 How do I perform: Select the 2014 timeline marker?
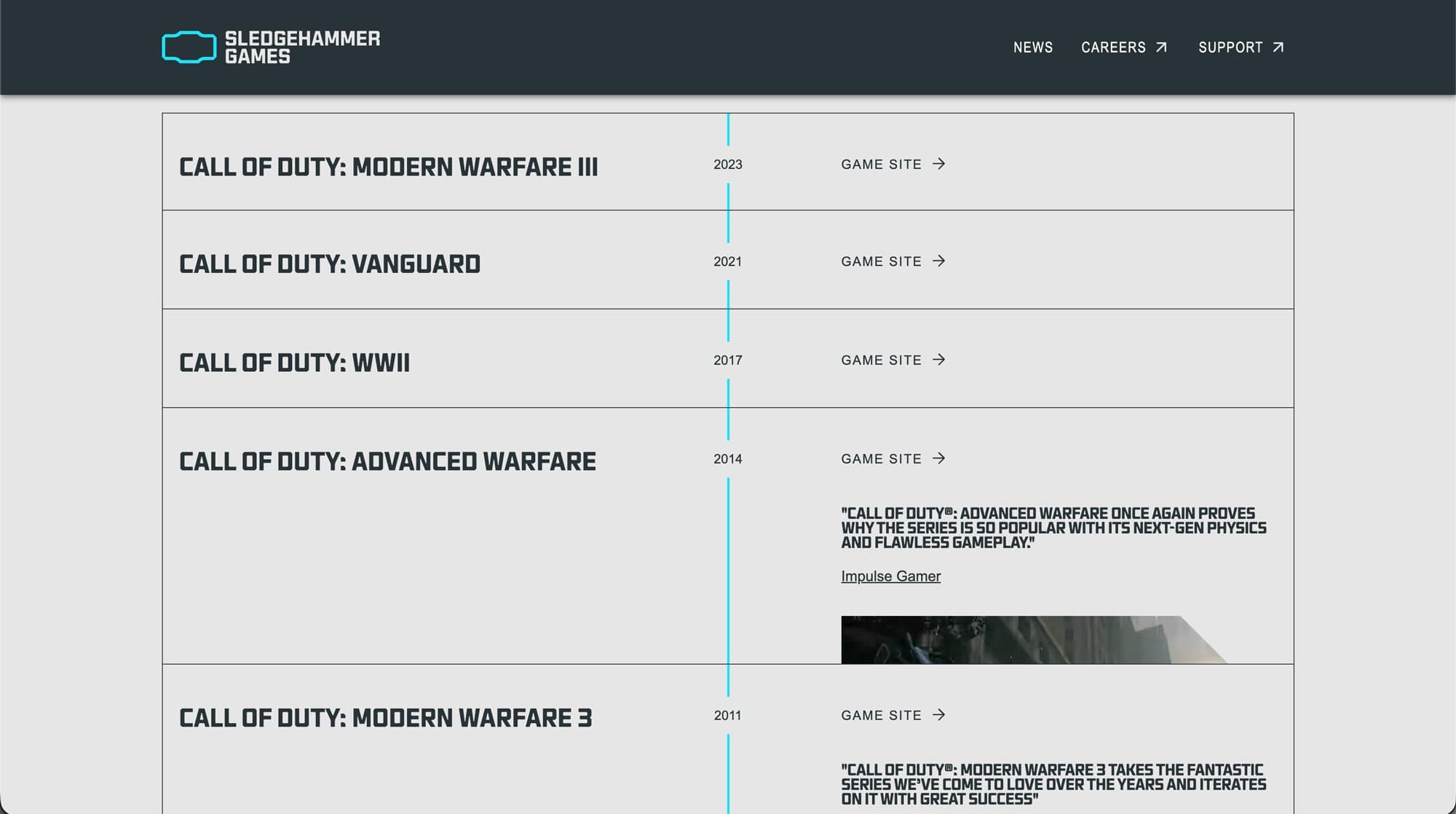(x=727, y=459)
